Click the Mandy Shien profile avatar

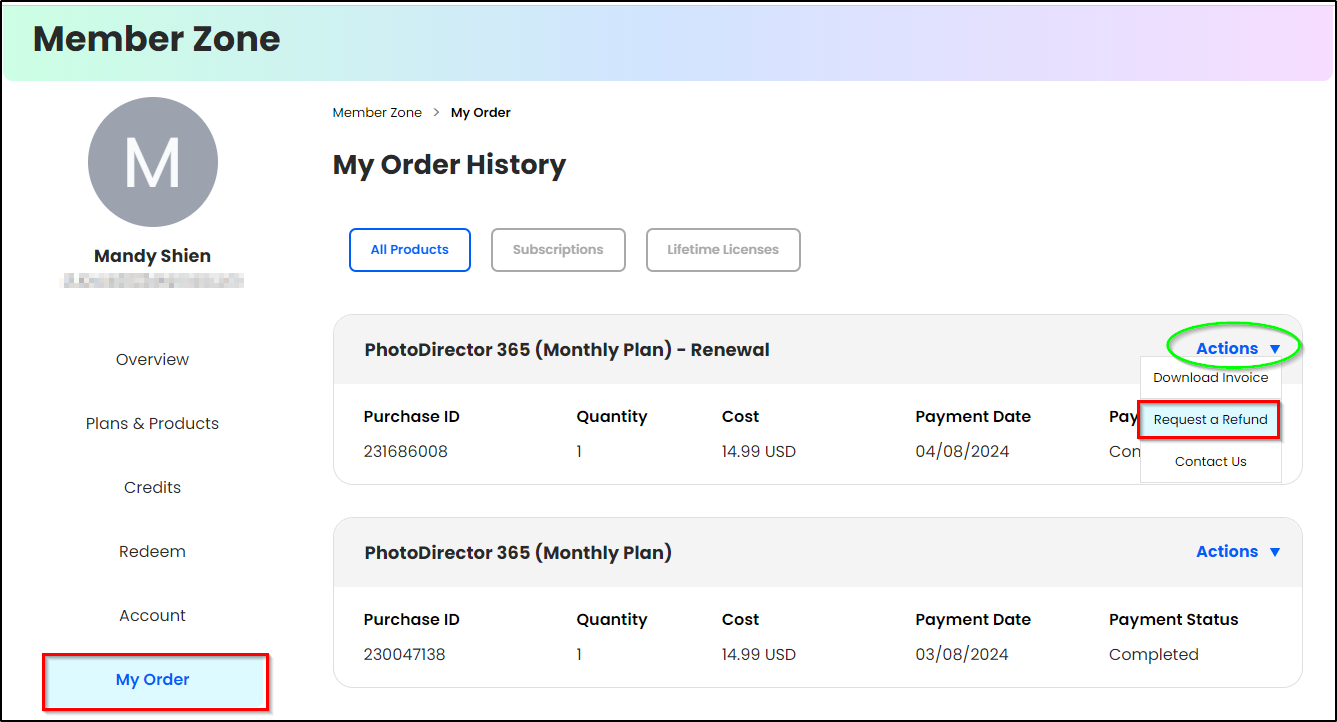153,161
